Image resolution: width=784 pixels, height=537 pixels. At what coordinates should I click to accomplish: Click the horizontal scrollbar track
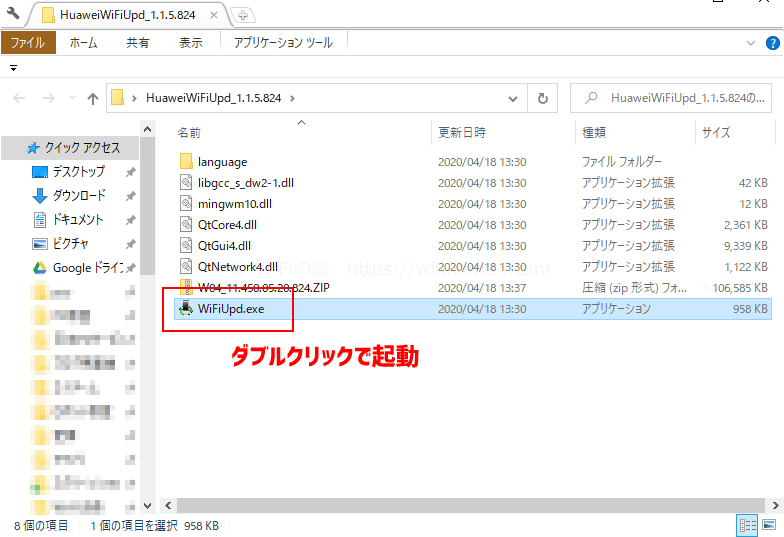click(471, 505)
